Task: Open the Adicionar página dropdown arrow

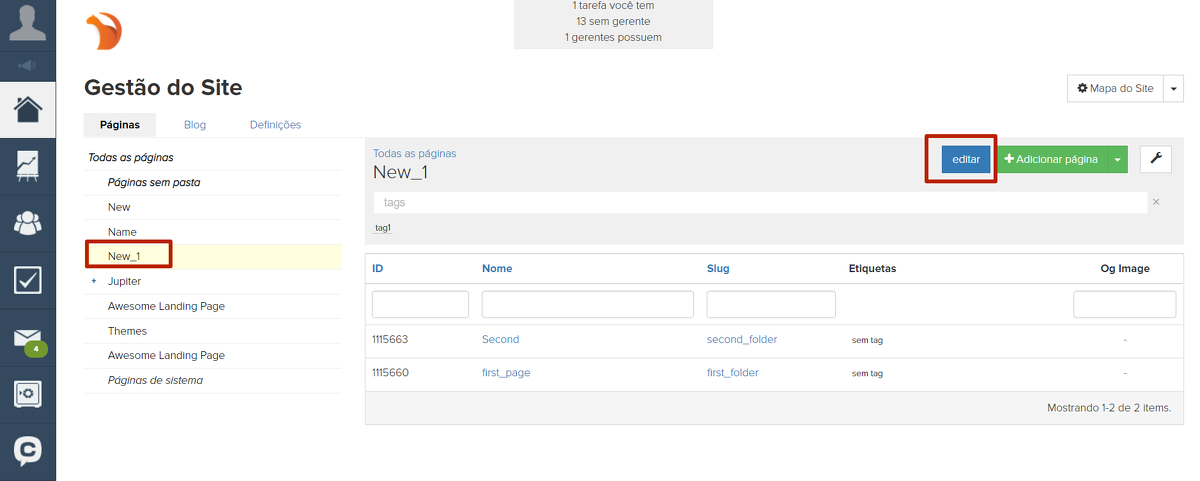Action: (x=1118, y=160)
